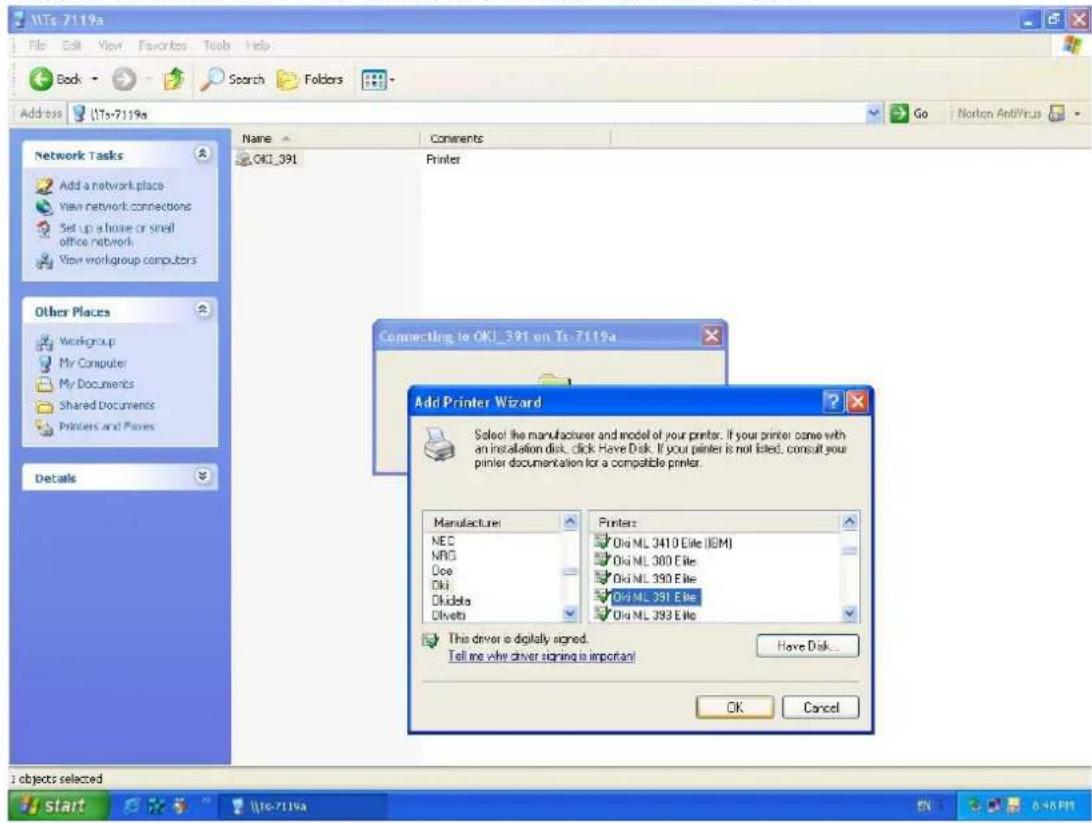The image size is (1092, 823).
Task: Open Workgroup in Other Places
Action: tap(87, 341)
